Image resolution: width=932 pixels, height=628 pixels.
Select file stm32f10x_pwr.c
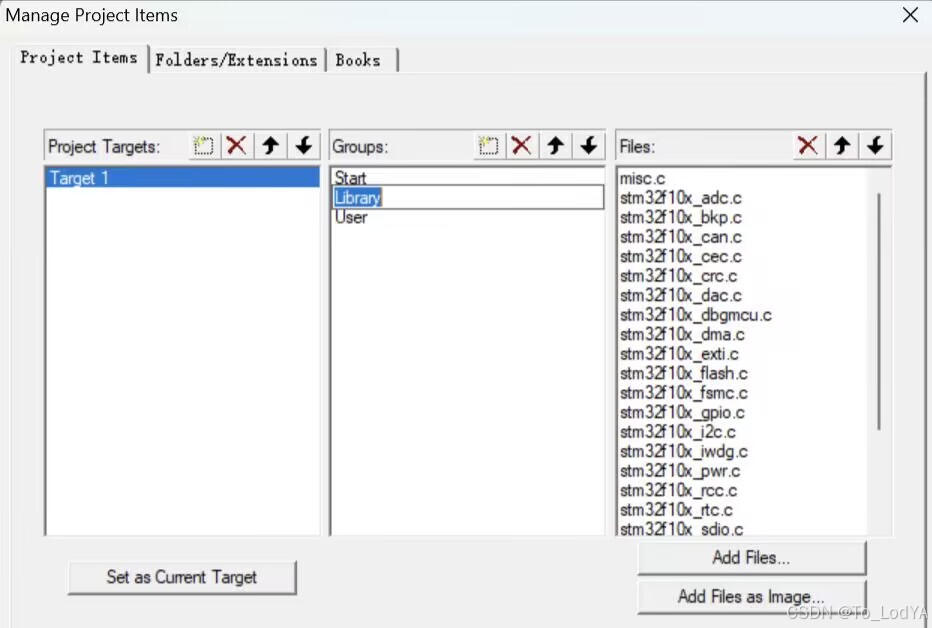coord(680,471)
